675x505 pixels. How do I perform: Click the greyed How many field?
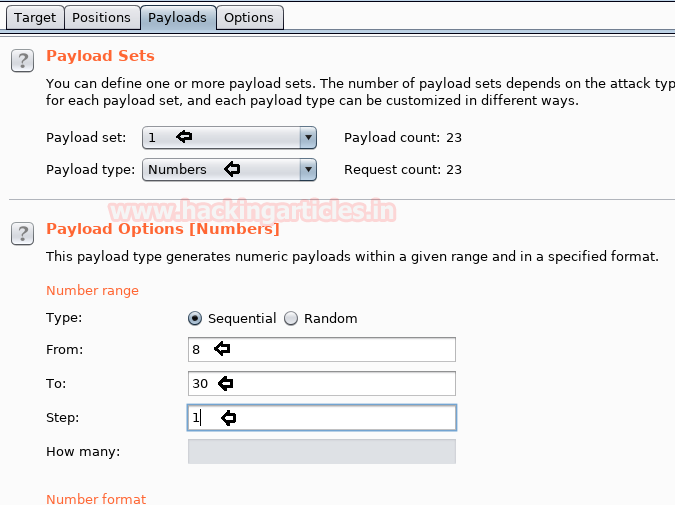pyautogui.click(x=321, y=451)
